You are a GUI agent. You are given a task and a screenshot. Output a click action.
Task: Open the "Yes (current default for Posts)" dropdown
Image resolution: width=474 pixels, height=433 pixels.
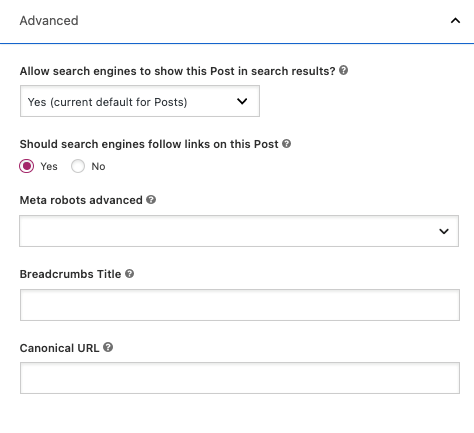click(x=140, y=101)
